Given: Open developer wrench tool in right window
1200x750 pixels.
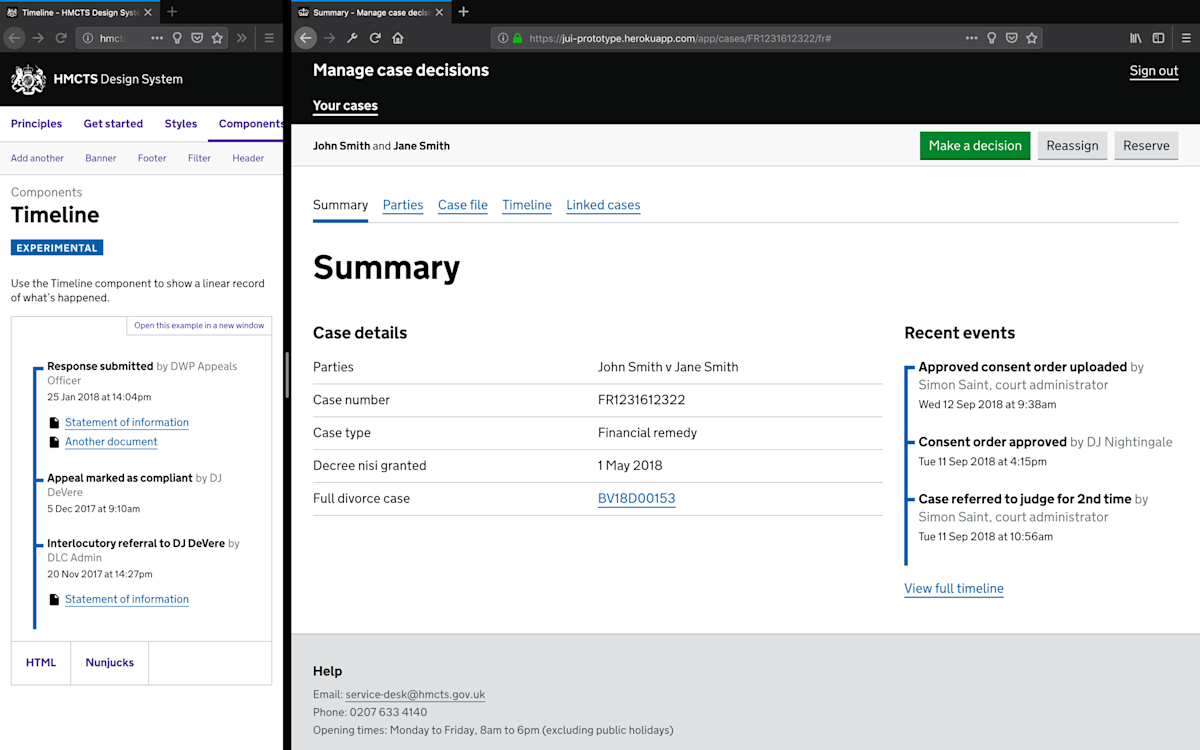Looking at the screenshot, I should click(352, 38).
